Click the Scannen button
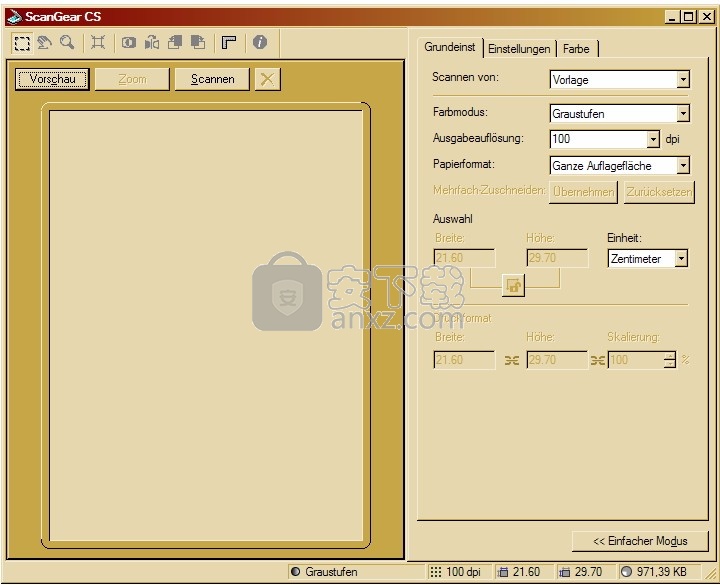The width and height of the screenshot is (720, 585). pos(212,79)
